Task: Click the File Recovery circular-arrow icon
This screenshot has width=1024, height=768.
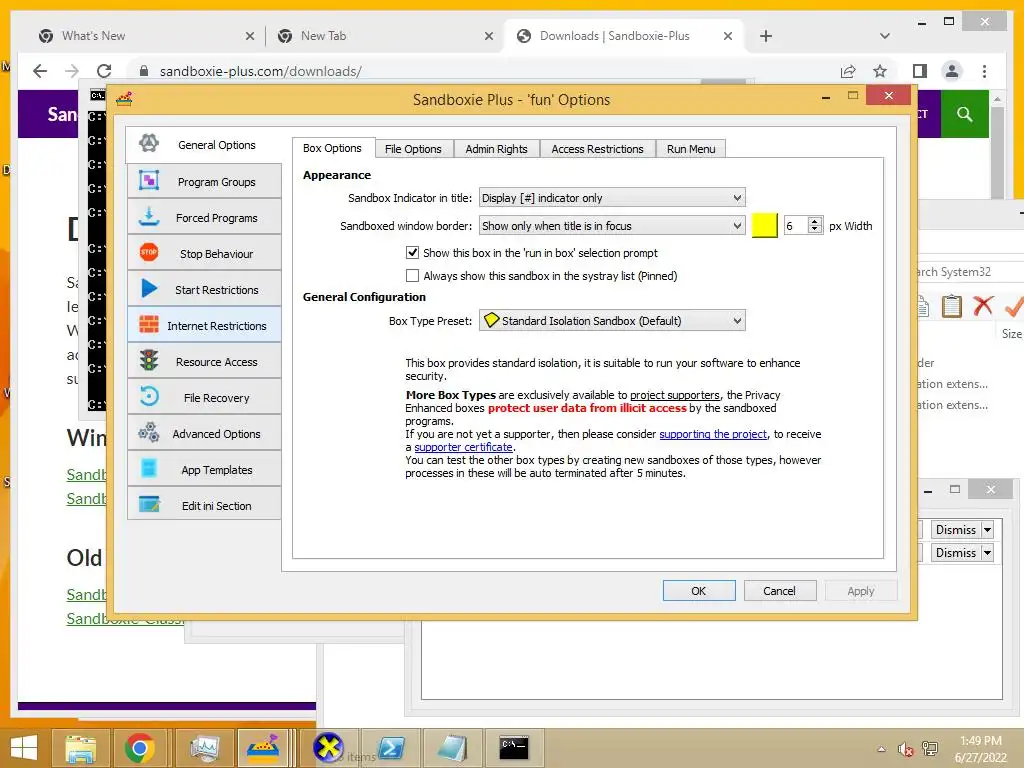Action: pyautogui.click(x=149, y=396)
